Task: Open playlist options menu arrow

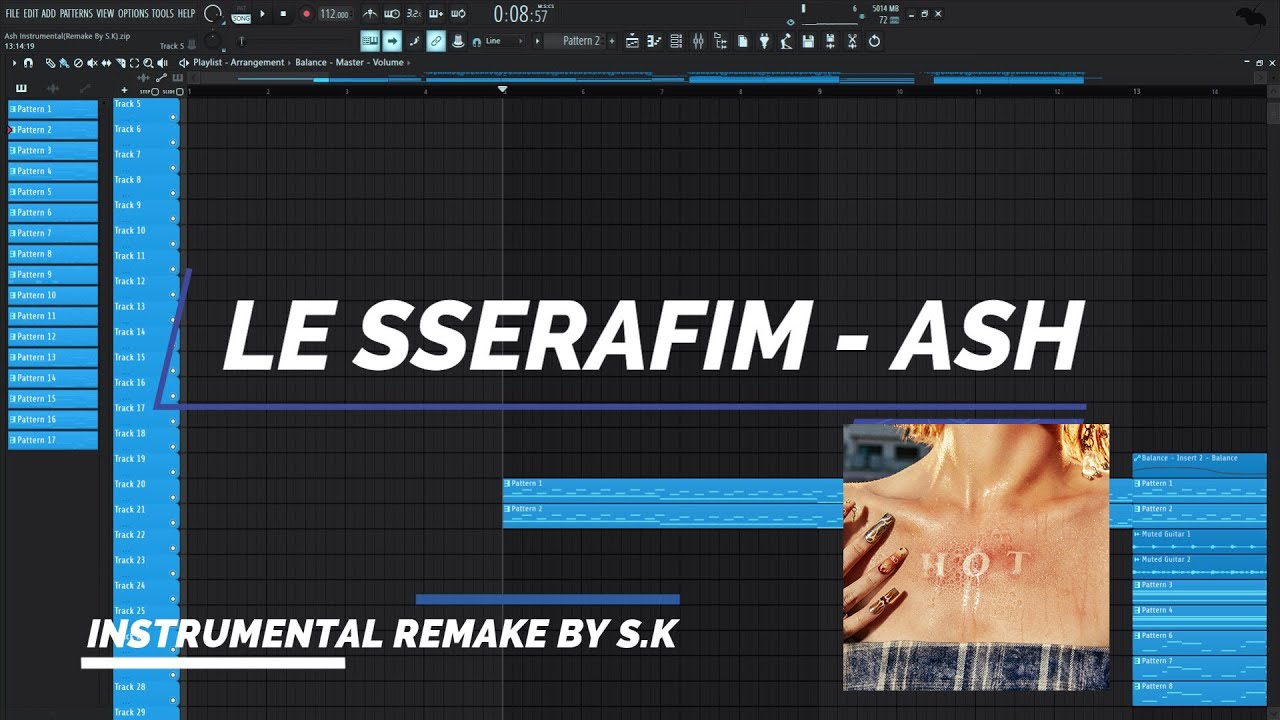Action: (x=14, y=63)
